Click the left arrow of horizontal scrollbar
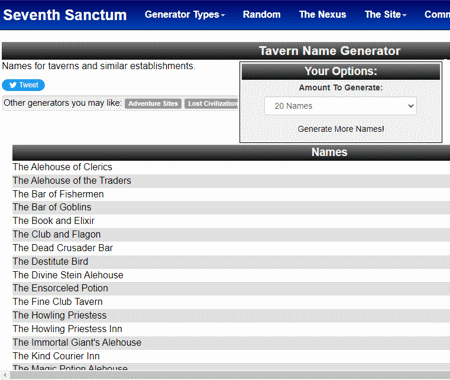Viewport: 450px width, 380px height. (5, 375)
